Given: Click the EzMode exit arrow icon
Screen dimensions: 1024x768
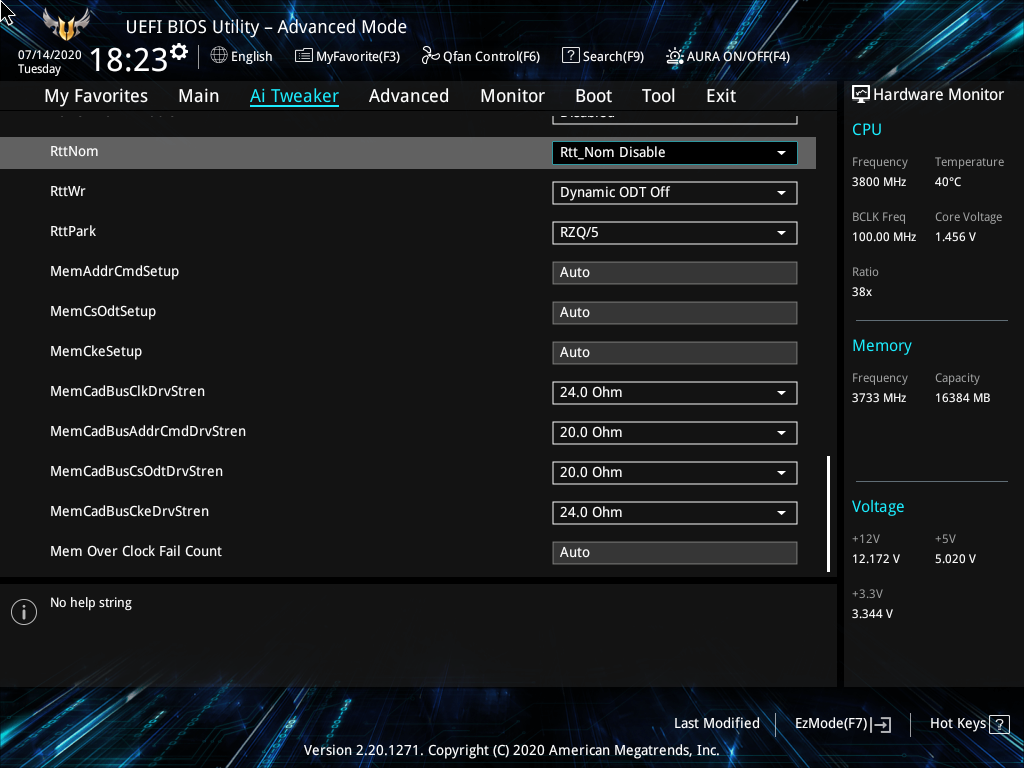Looking at the screenshot, I should 881,724.
